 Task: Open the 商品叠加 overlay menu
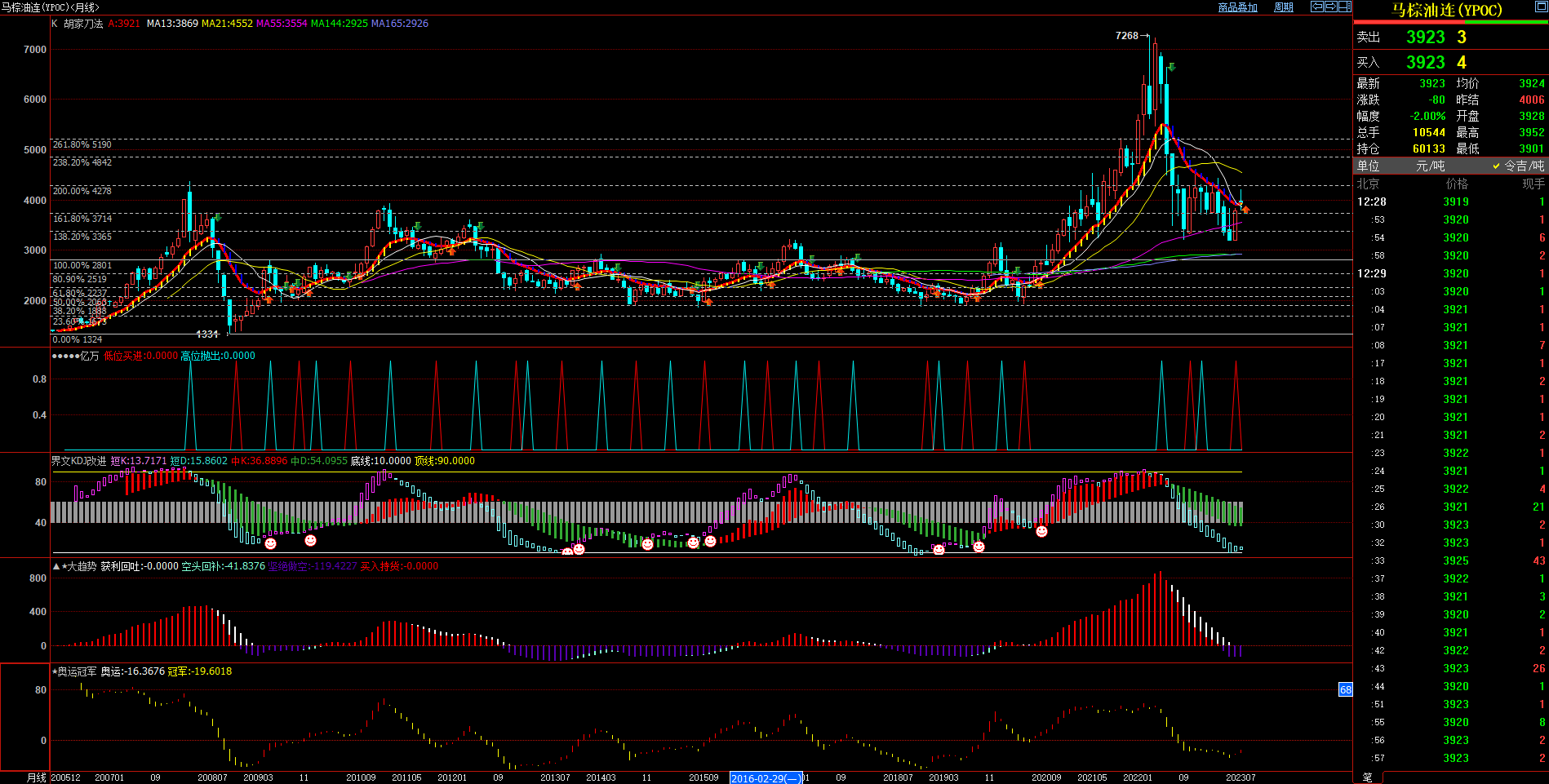(x=1237, y=7)
